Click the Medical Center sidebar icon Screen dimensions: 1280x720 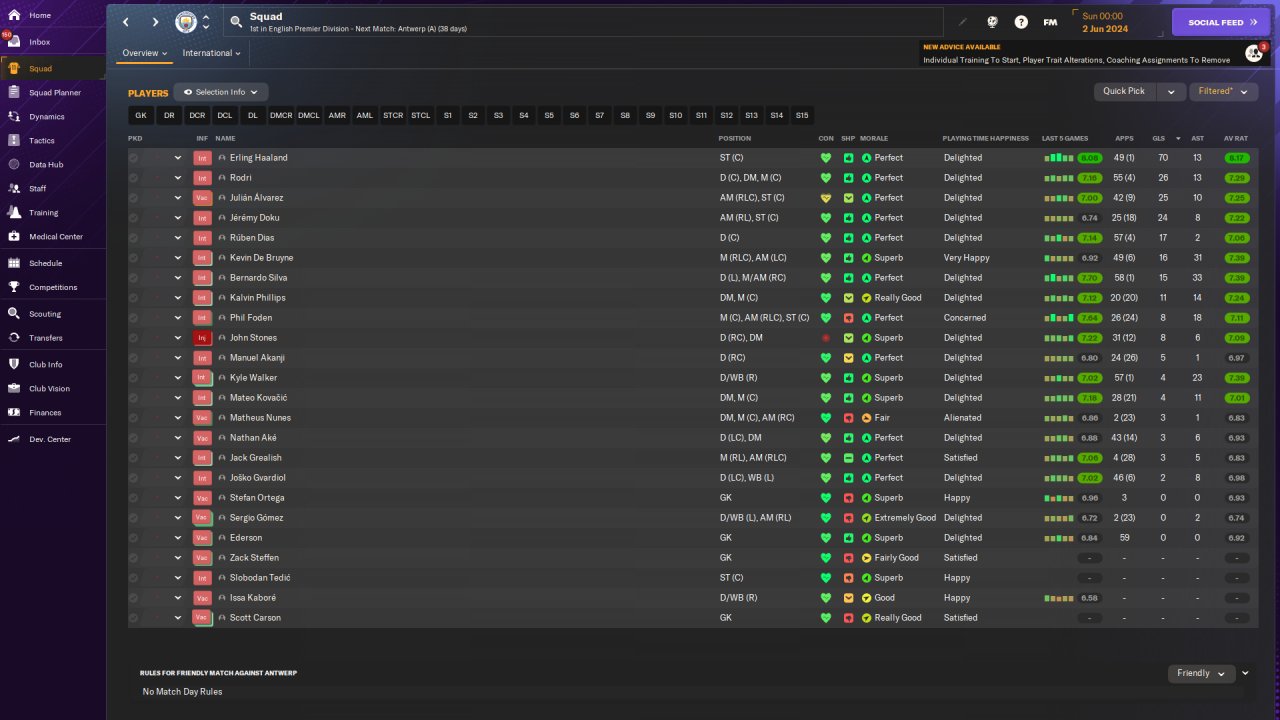click(x=14, y=236)
